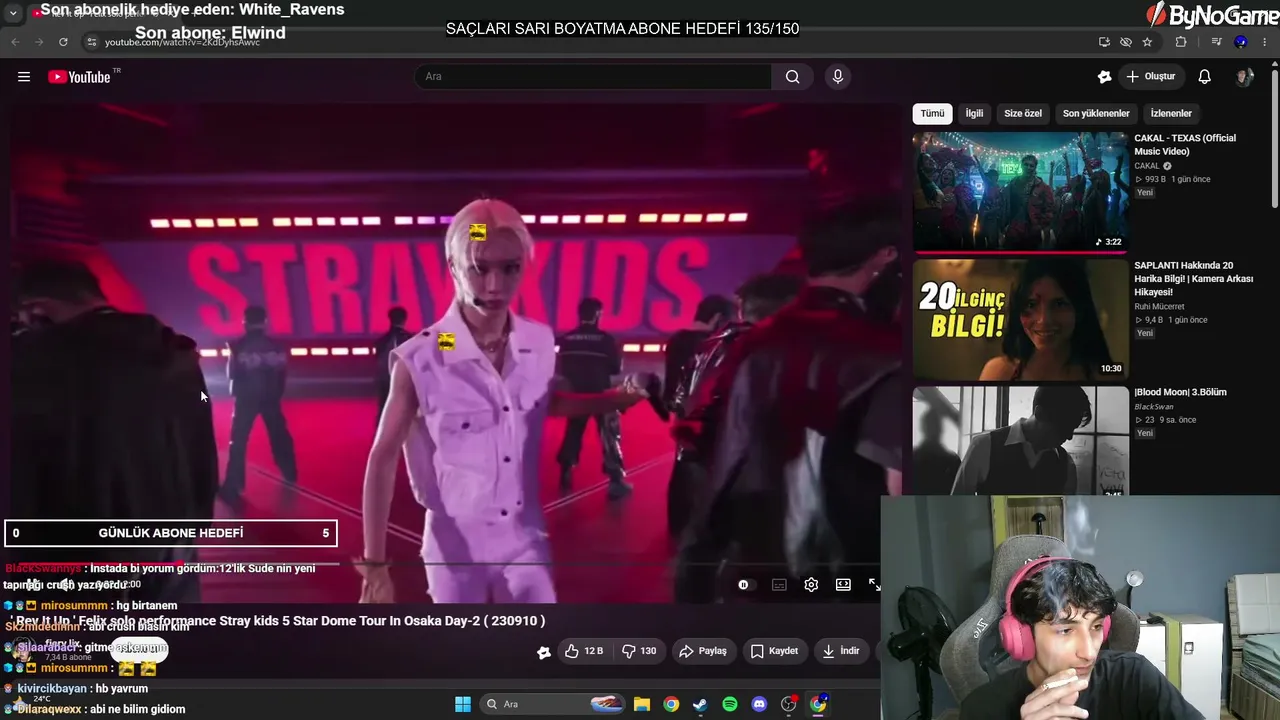Select the Son yüklenenler filter chip

(x=1096, y=114)
